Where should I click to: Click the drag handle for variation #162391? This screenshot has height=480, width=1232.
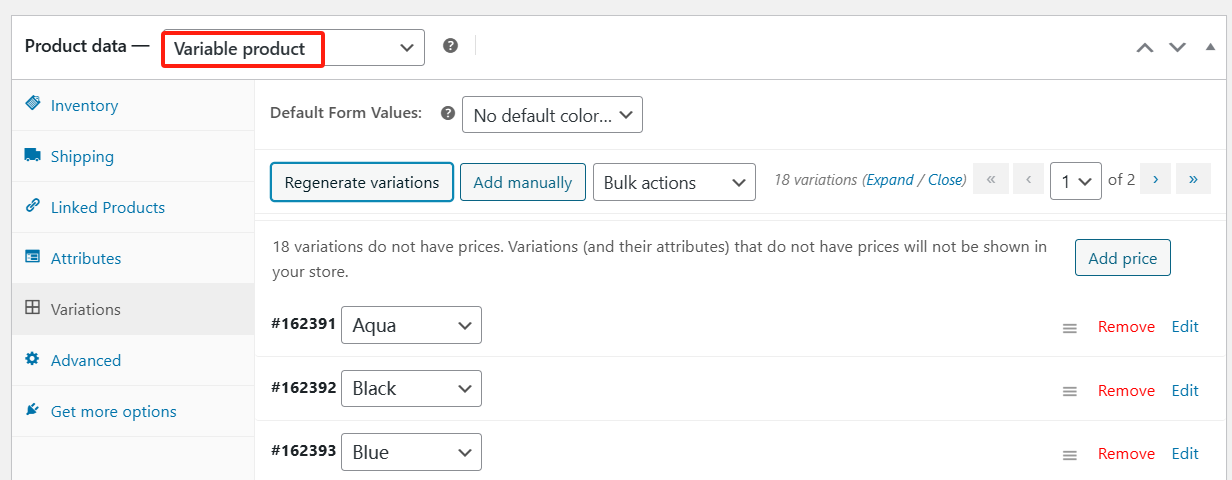[x=1069, y=328]
